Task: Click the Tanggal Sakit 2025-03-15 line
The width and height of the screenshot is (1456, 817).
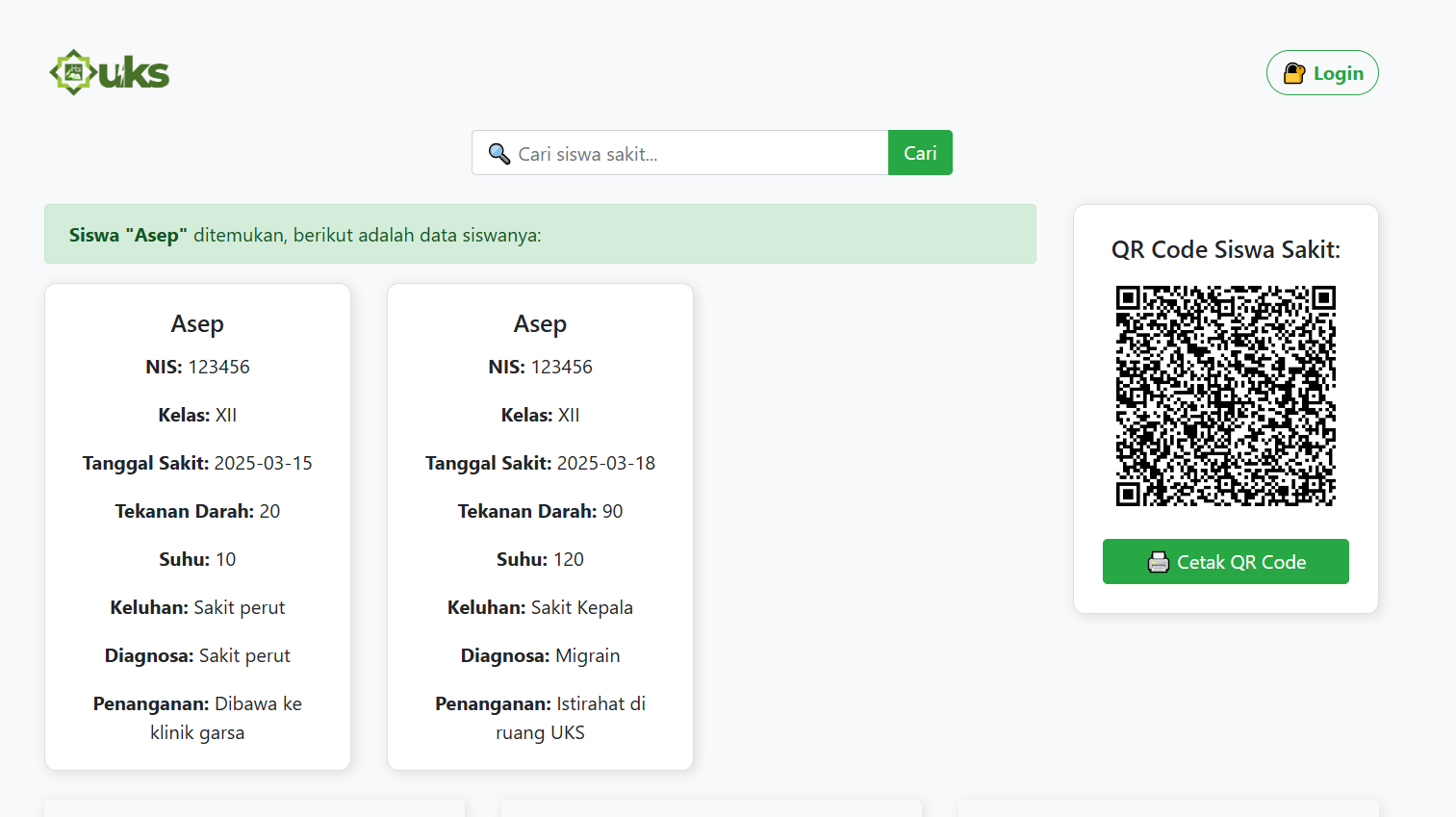Action: coord(197,463)
